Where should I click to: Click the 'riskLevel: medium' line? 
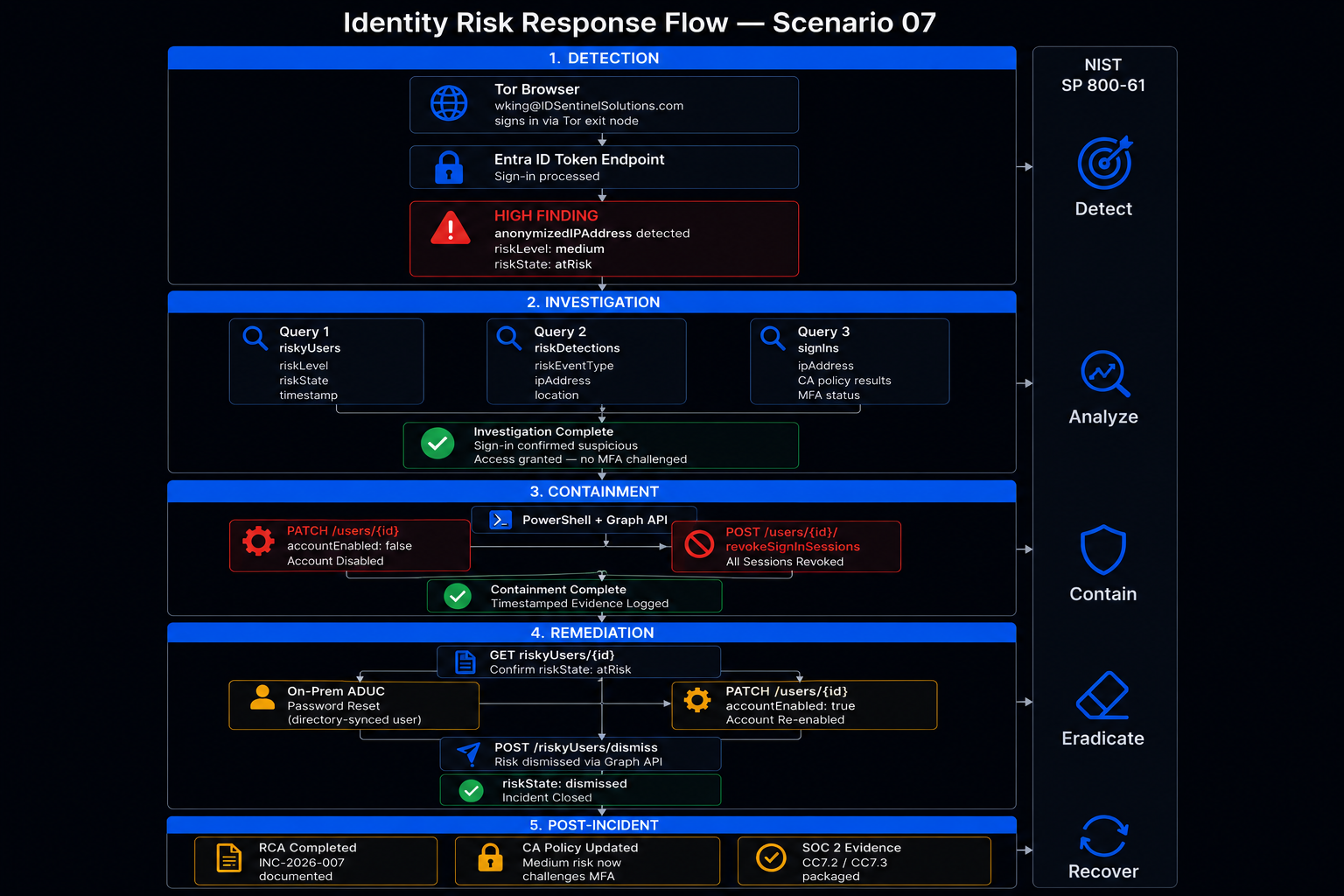(549, 248)
